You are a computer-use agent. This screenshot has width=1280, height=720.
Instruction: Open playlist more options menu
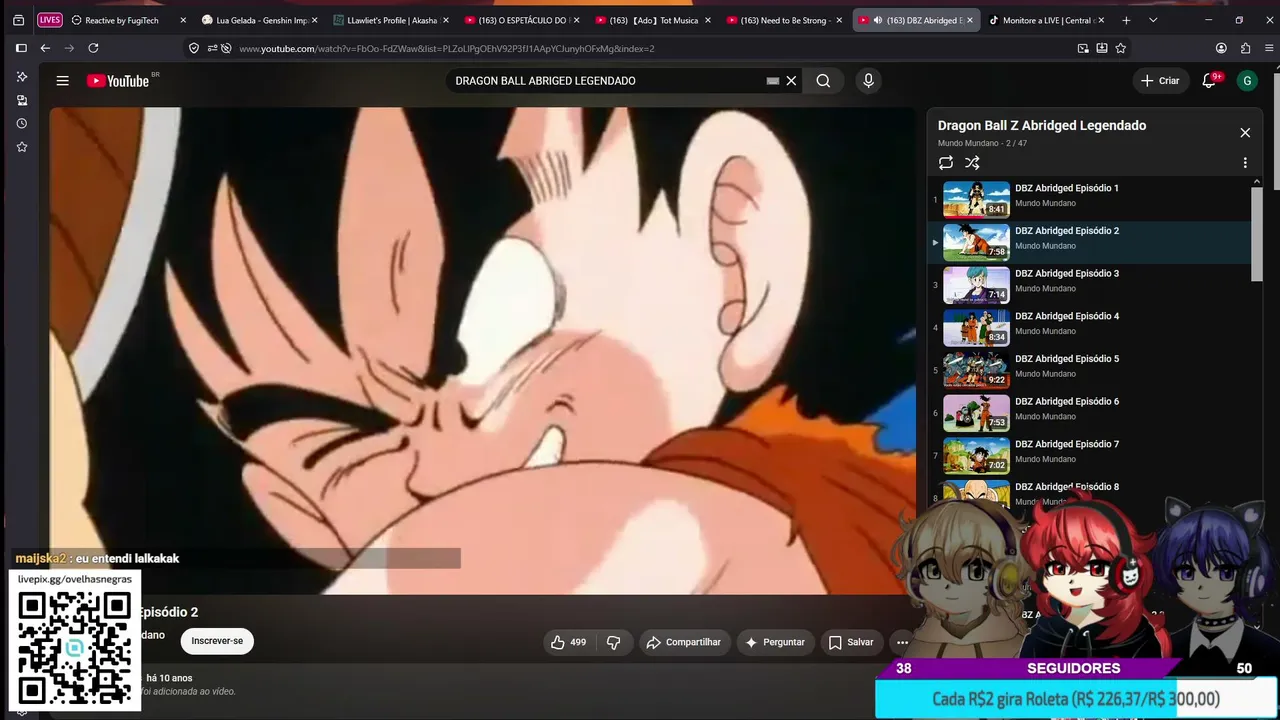1245,163
